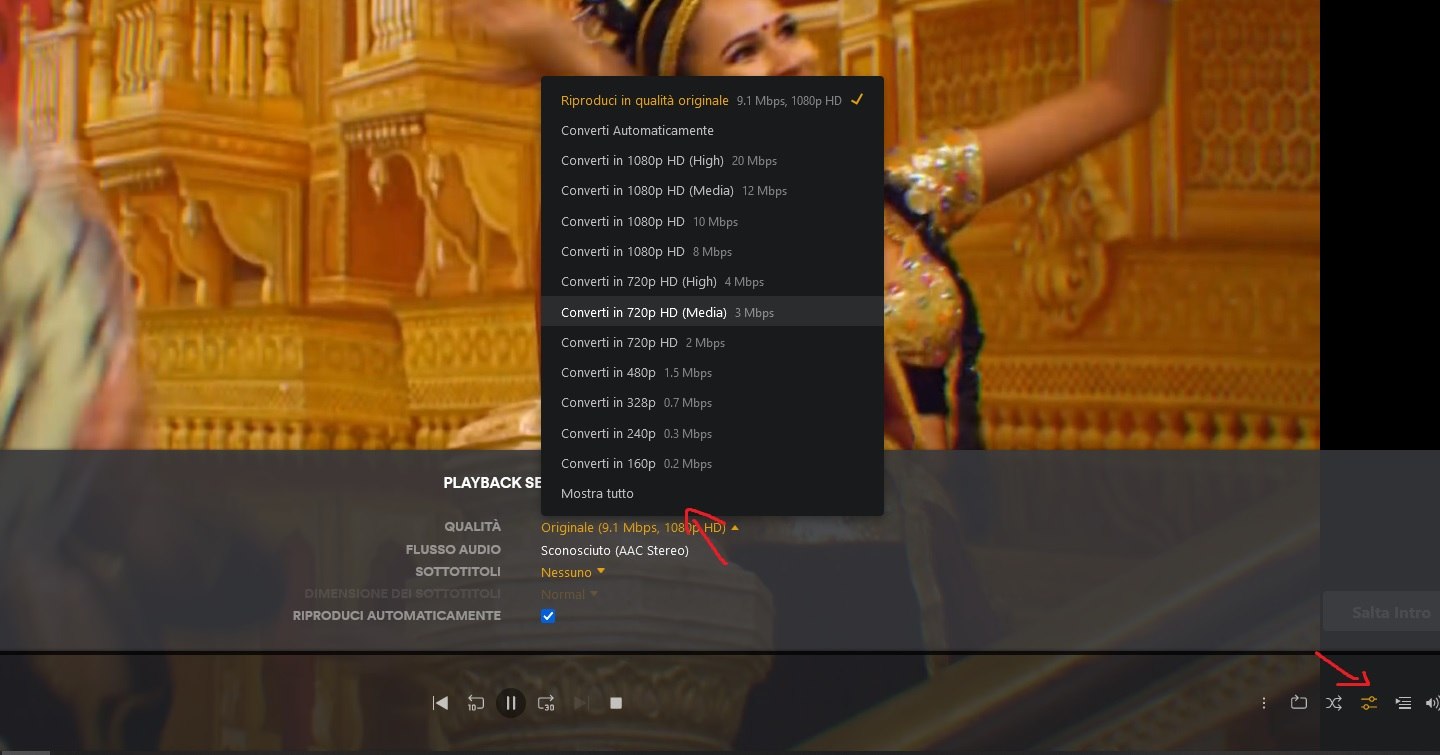The height and width of the screenshot is (755, 1440).
Task: Click the volume speaker icon
Action: click(1431, 703)
